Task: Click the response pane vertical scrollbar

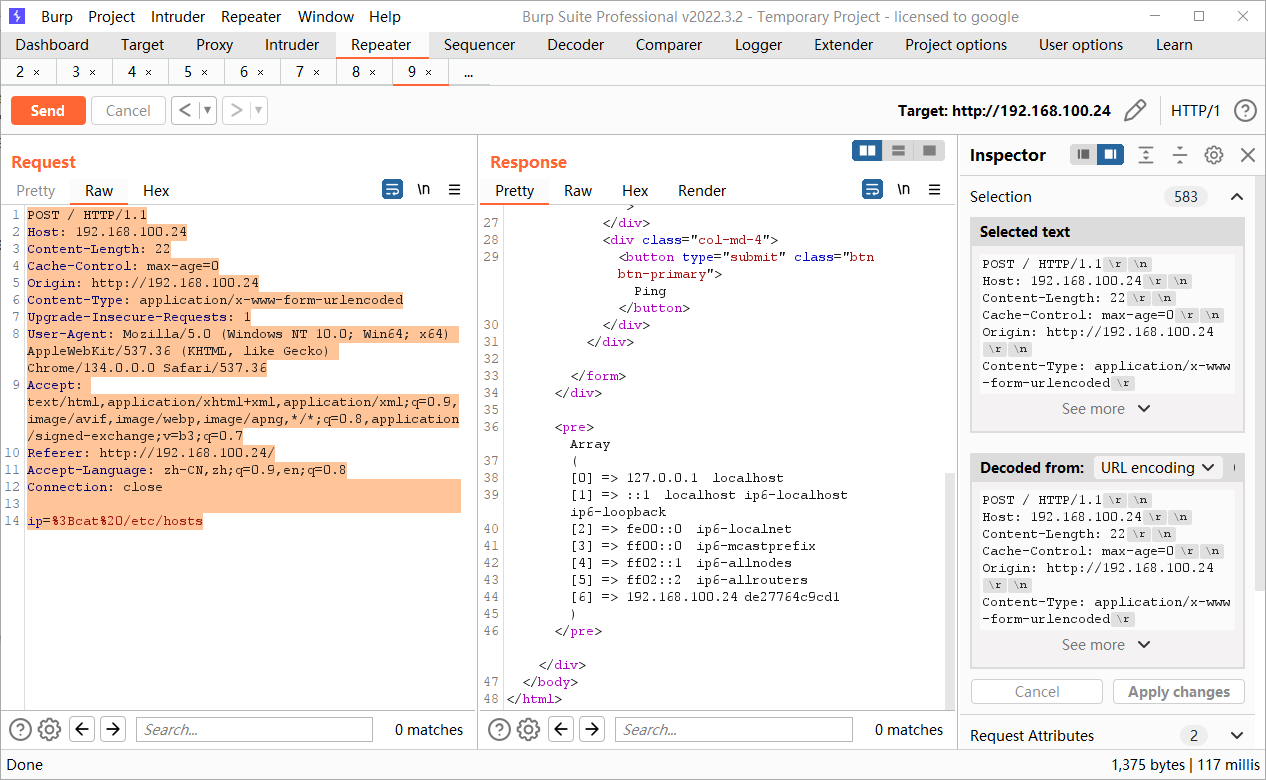Action: [950, 590]
